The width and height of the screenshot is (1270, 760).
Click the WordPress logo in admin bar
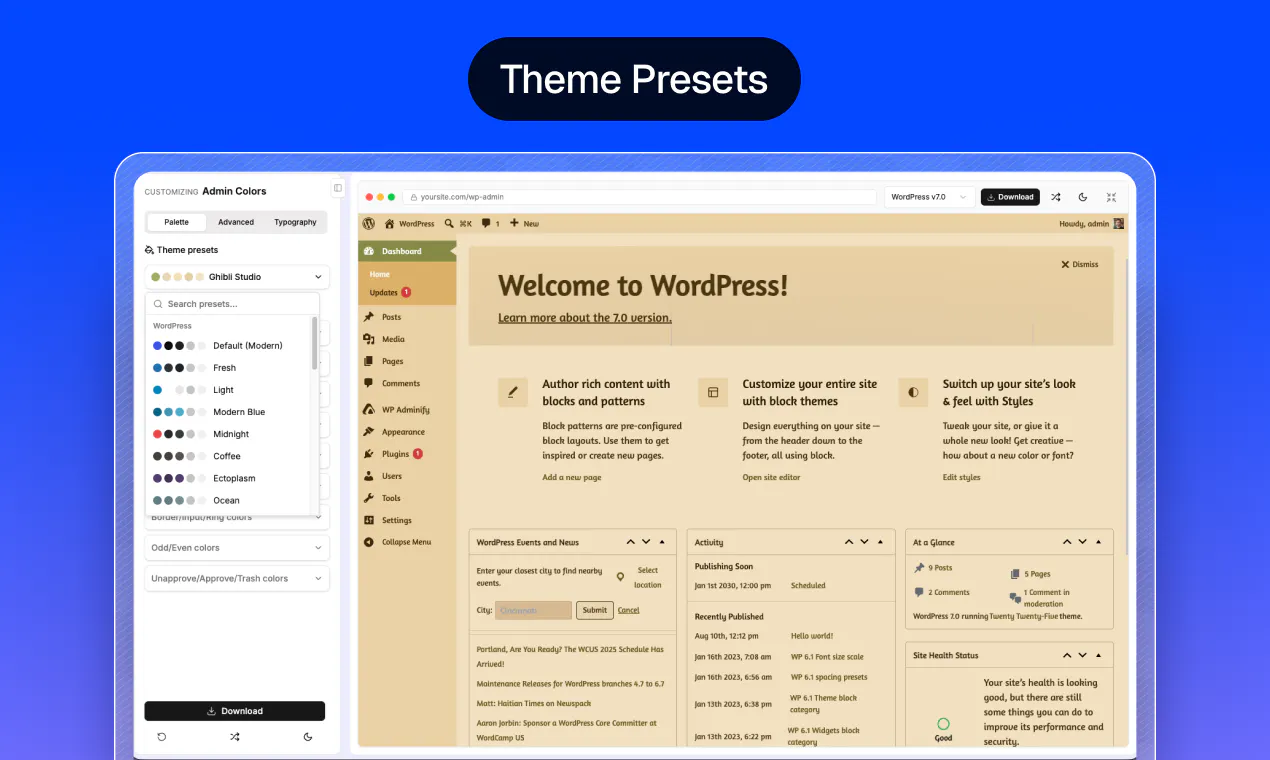[x=369, y=224]
